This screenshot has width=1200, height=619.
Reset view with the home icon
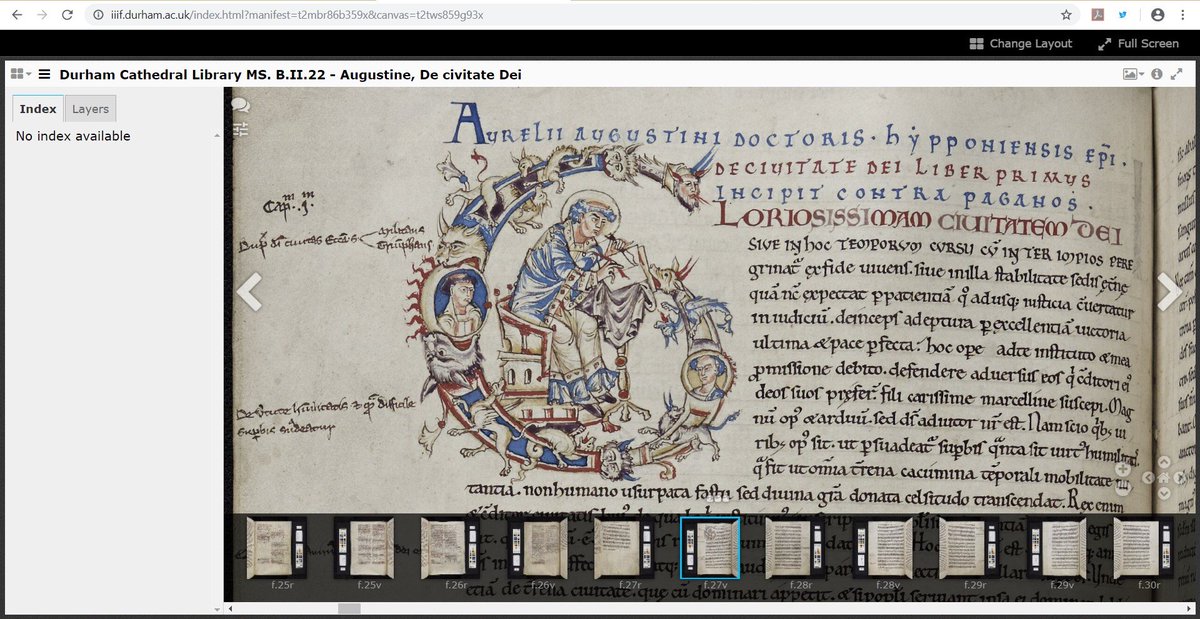(1164, 478)
